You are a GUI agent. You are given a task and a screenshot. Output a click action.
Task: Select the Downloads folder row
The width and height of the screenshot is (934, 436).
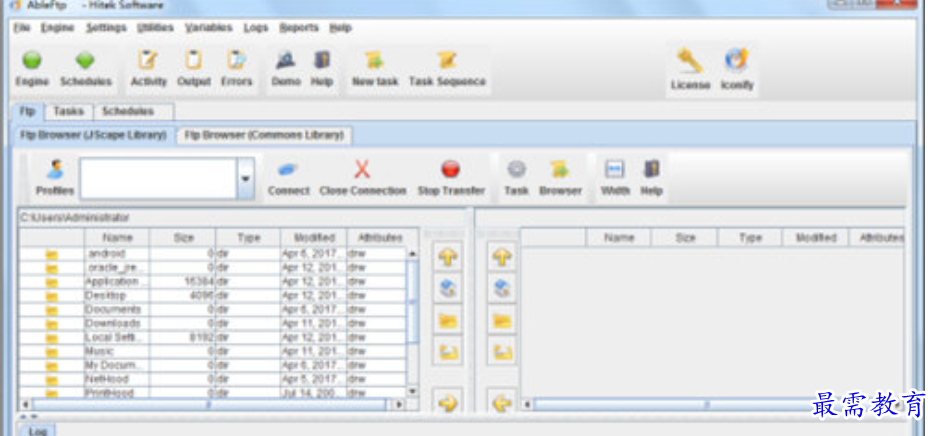tap(213, 323)
